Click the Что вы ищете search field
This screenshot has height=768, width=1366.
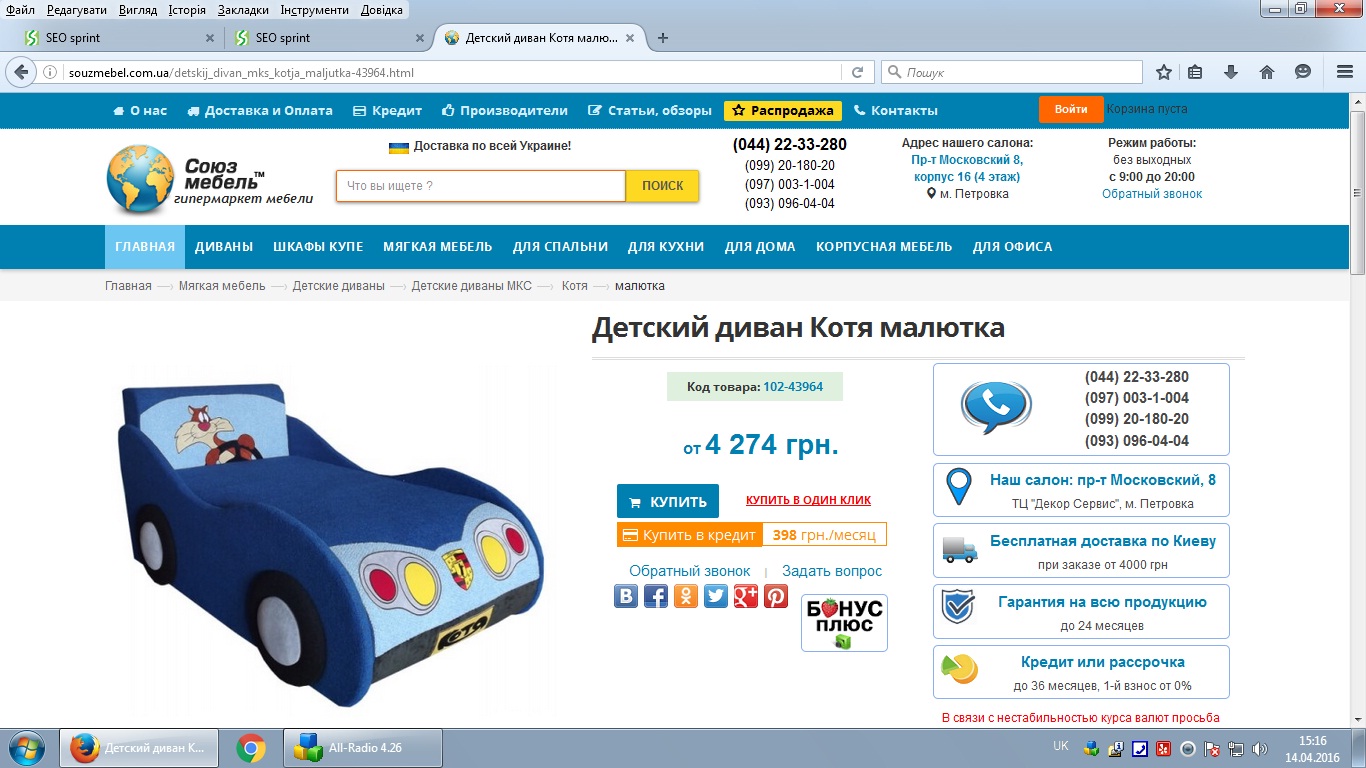click(481, 186)
